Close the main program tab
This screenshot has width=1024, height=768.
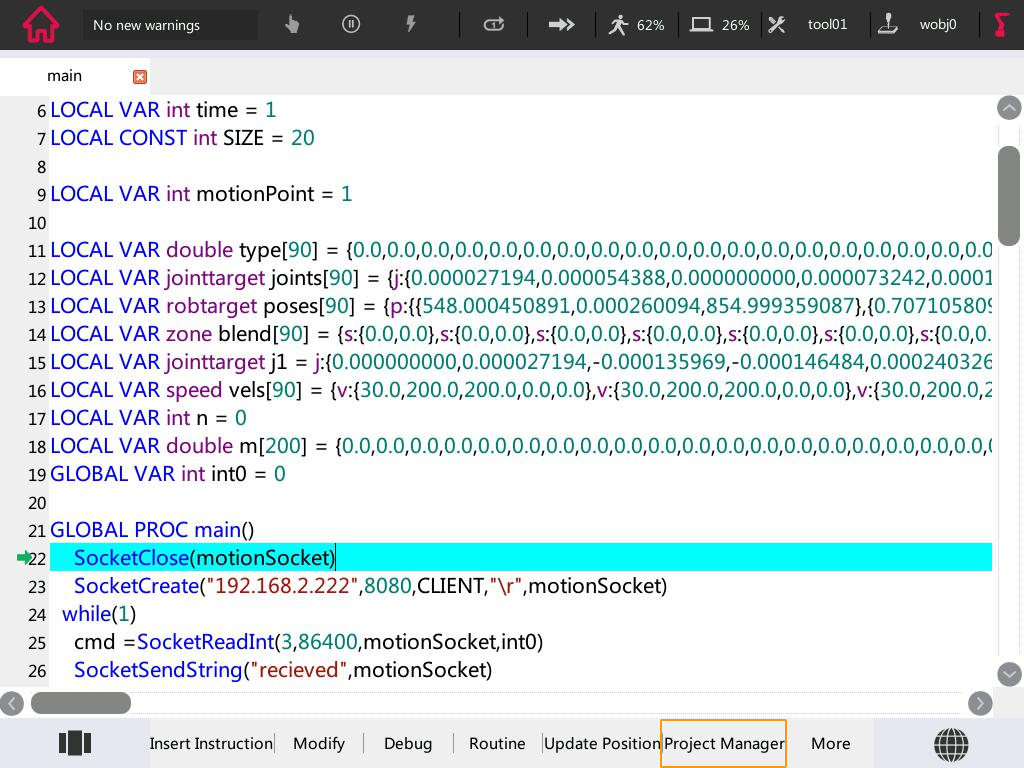click(x=140, y=77)
